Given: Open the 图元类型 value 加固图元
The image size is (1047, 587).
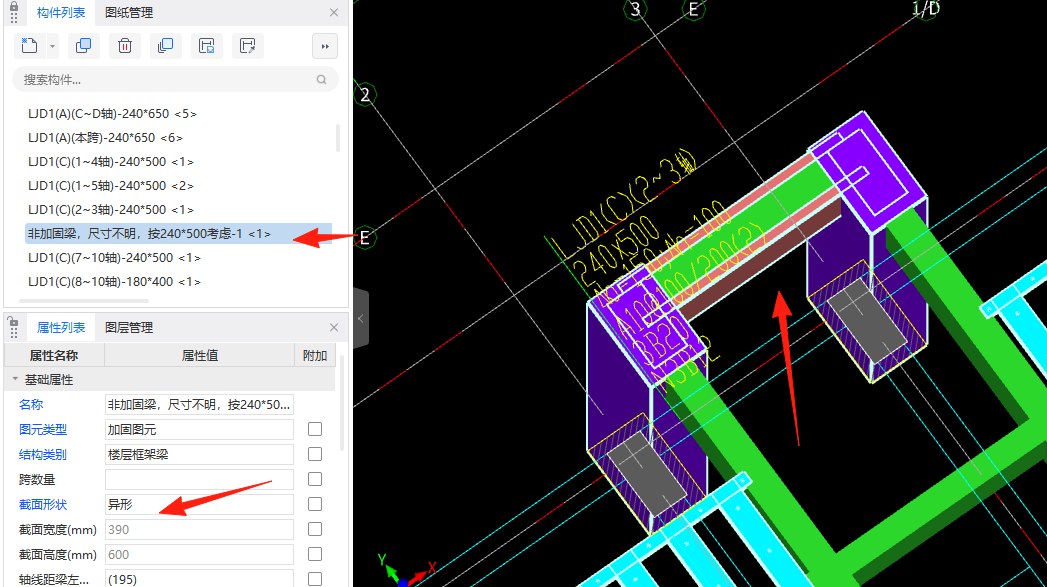Looking at the screenshot, I should coord(199,429).
